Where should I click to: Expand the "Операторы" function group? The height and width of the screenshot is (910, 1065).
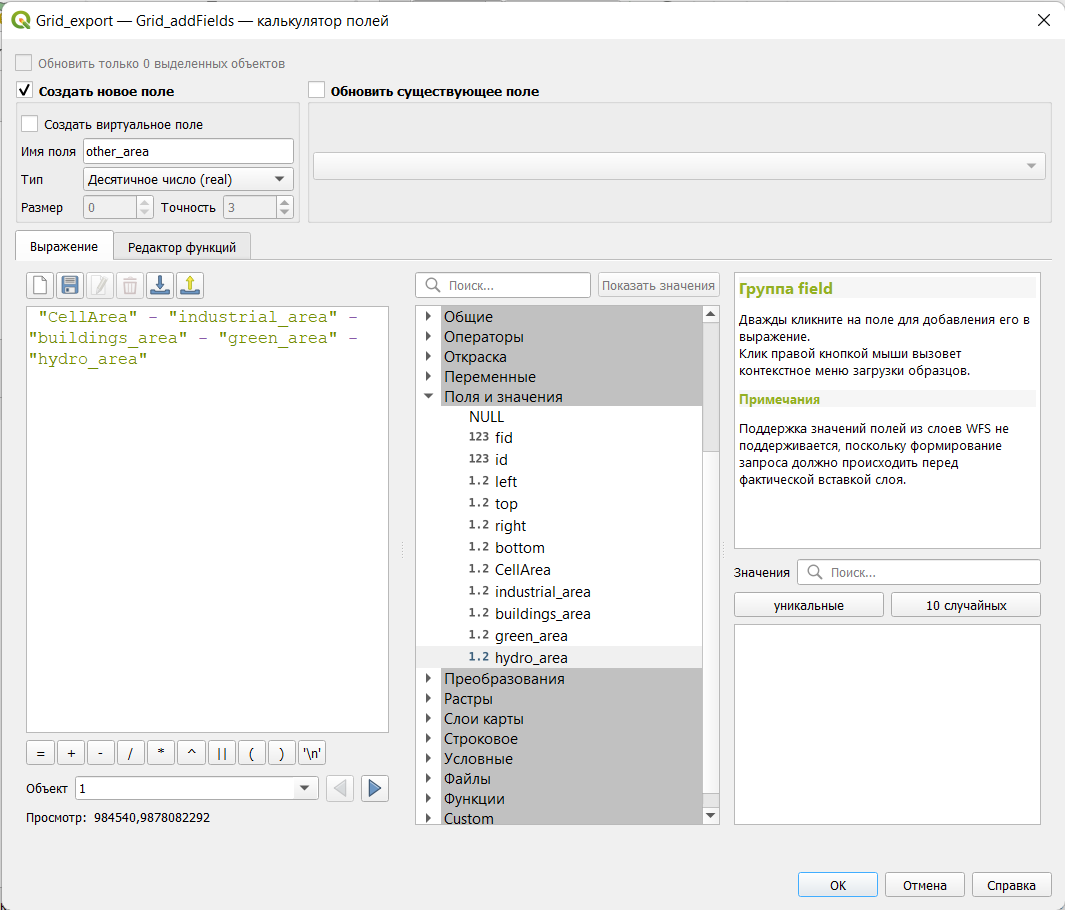[428, 337]
